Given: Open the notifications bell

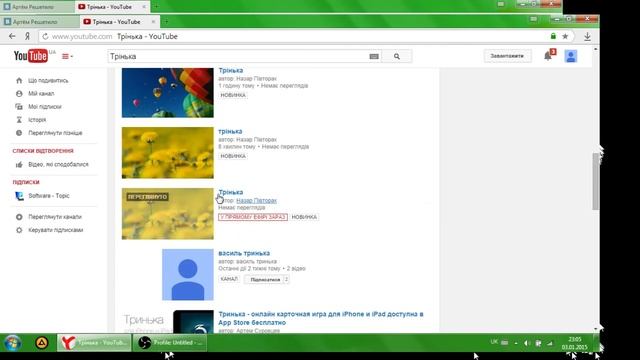Looking at the screenshot, I should pos(548,56).
